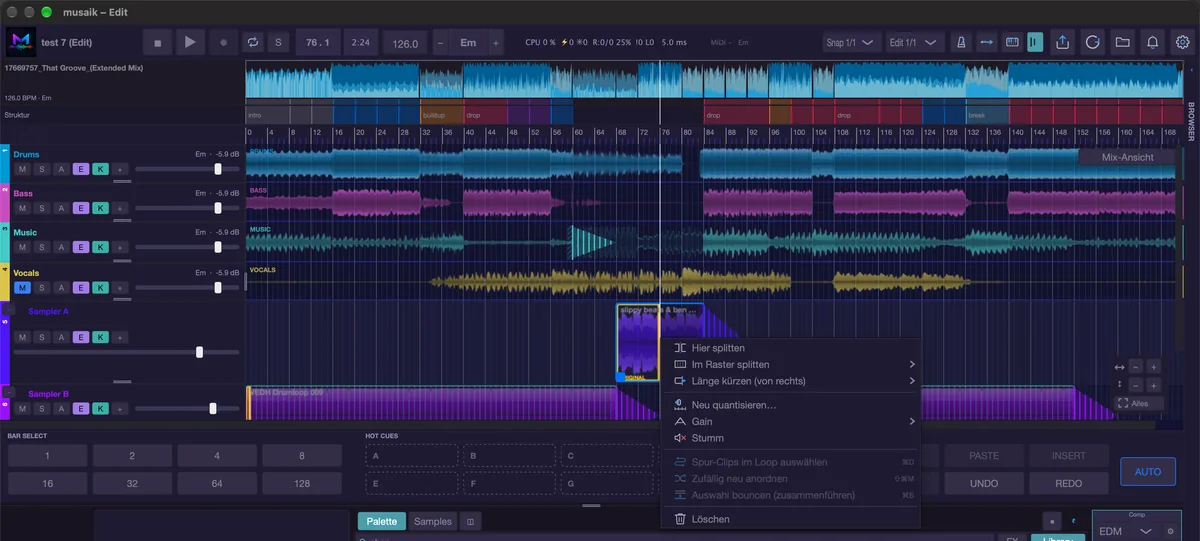Select bar length 128 in Bar Select
Screen dimensions: 1200x541
301,483
